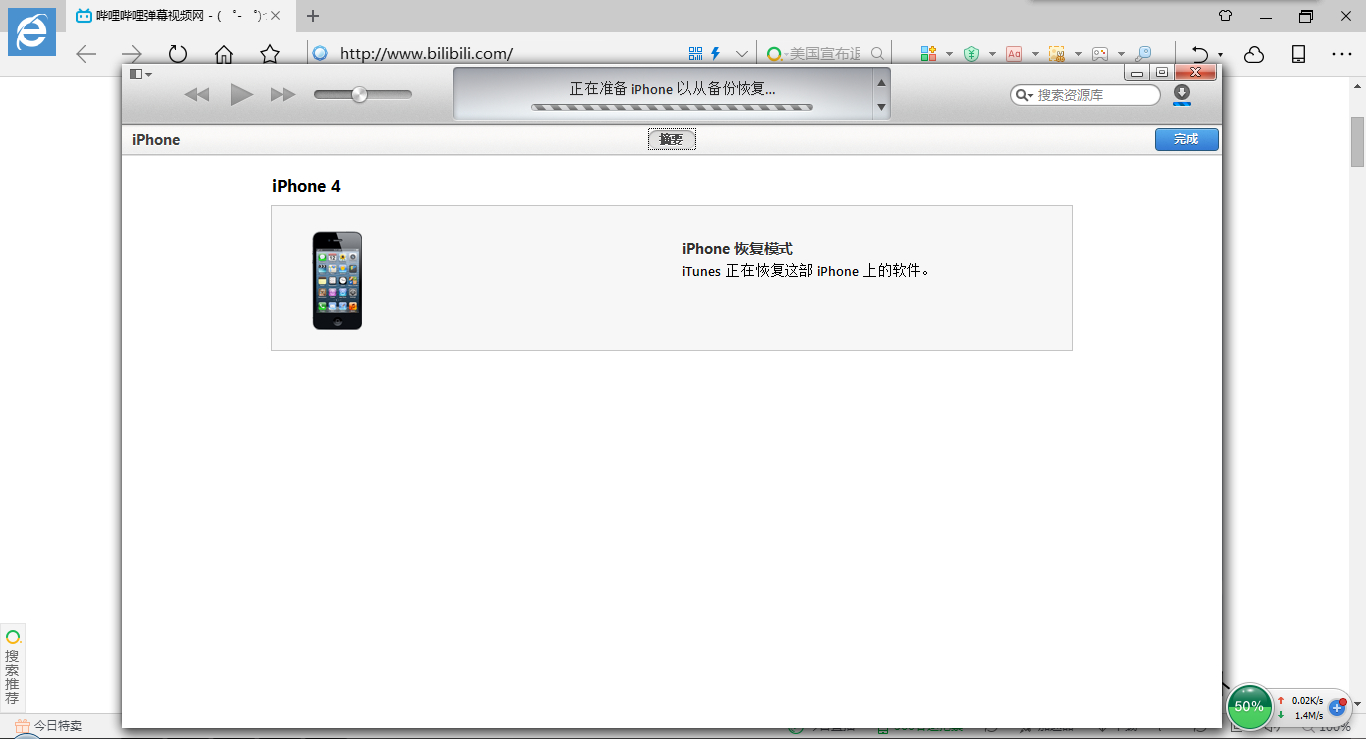Expand the undo arrow dropdown

click(x=1220, y=56)
